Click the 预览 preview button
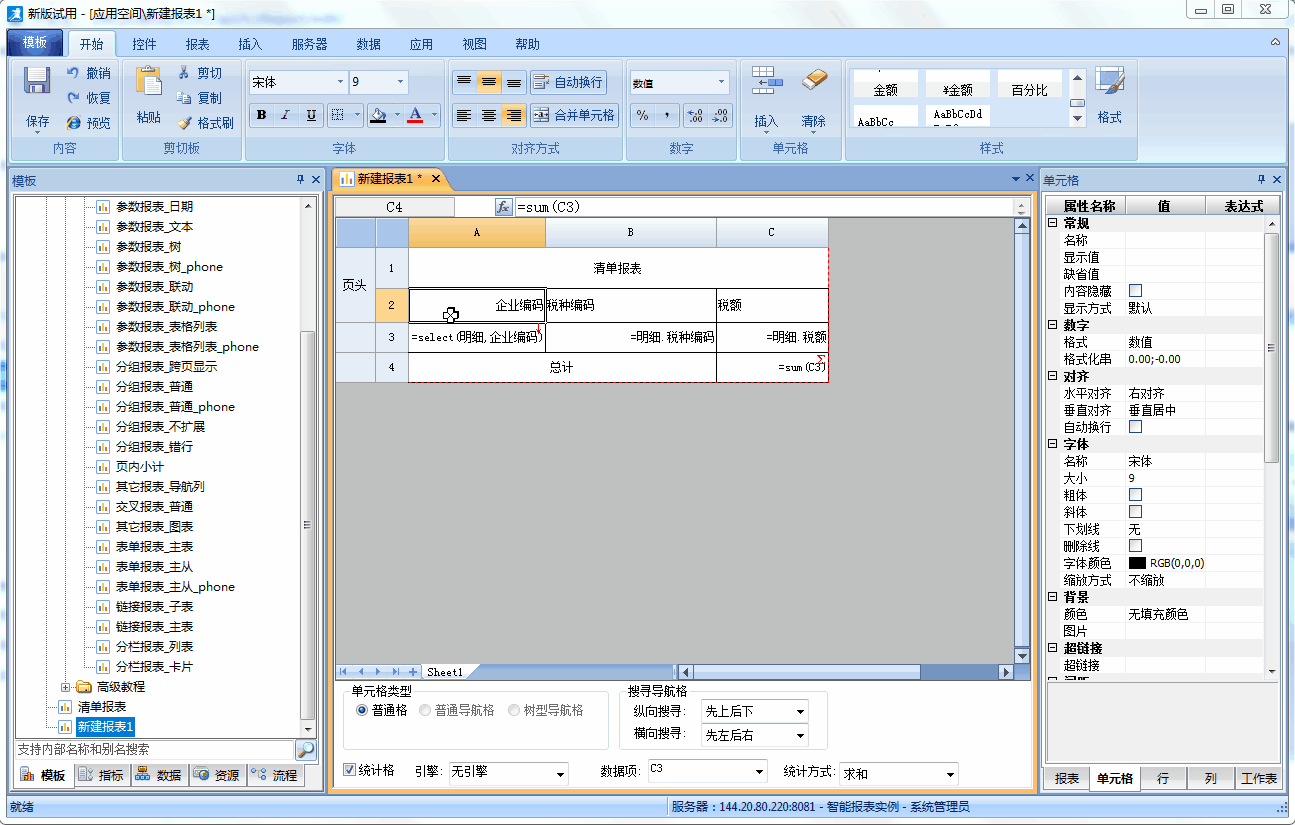The height and width of the screenshot is (825, 1295). pos(88,123)
